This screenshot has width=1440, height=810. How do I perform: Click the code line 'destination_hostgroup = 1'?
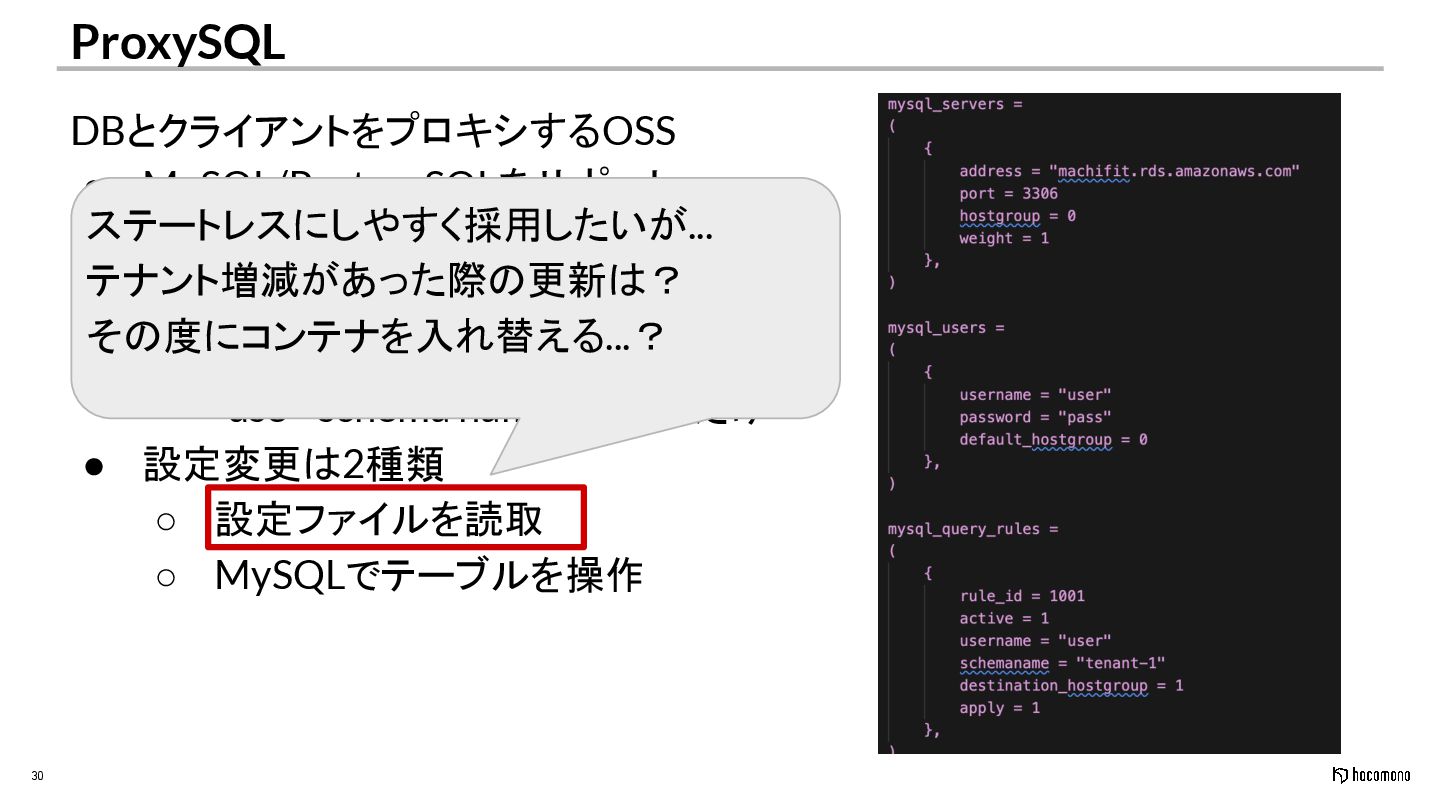tap(1071, 686)
